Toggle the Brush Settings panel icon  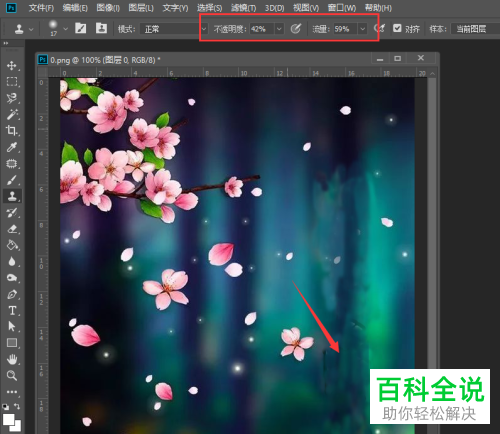[x=80, y=29]
